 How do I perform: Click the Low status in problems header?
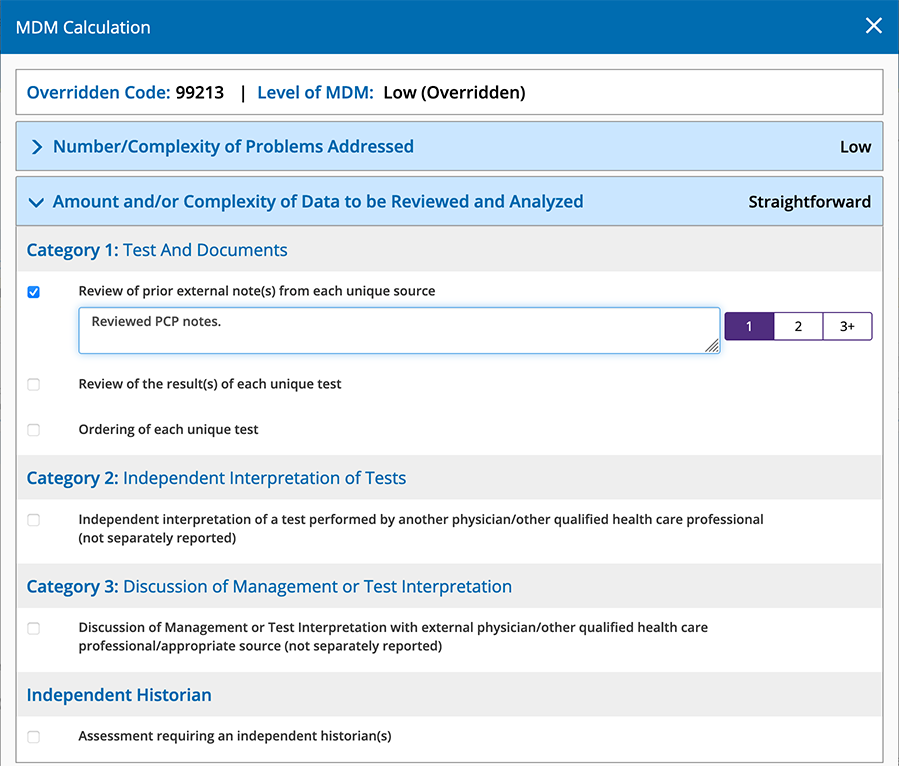tap(855, 147)
